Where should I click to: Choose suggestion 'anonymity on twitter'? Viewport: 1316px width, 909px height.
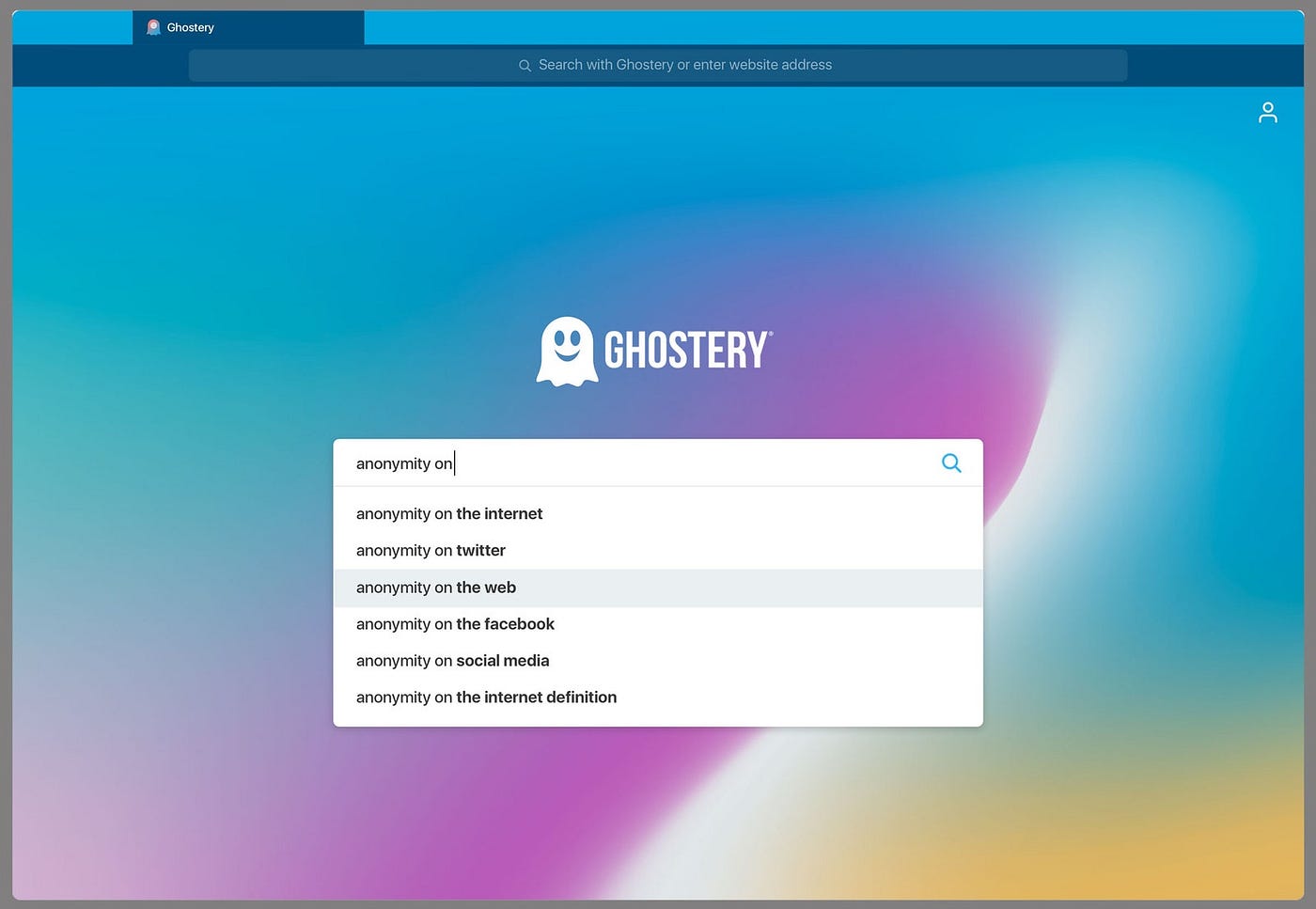point(658,550)
